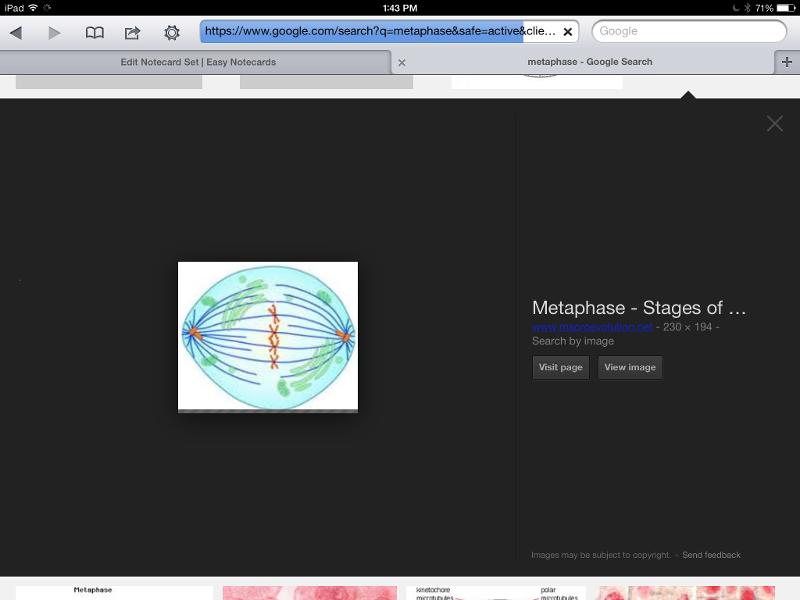
Task: Select the metaphase - Google Search tab
Action: 589,62
